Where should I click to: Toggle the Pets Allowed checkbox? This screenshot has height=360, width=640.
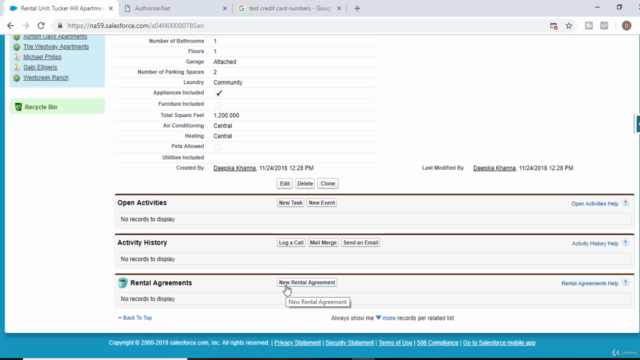tap(218, 147)
